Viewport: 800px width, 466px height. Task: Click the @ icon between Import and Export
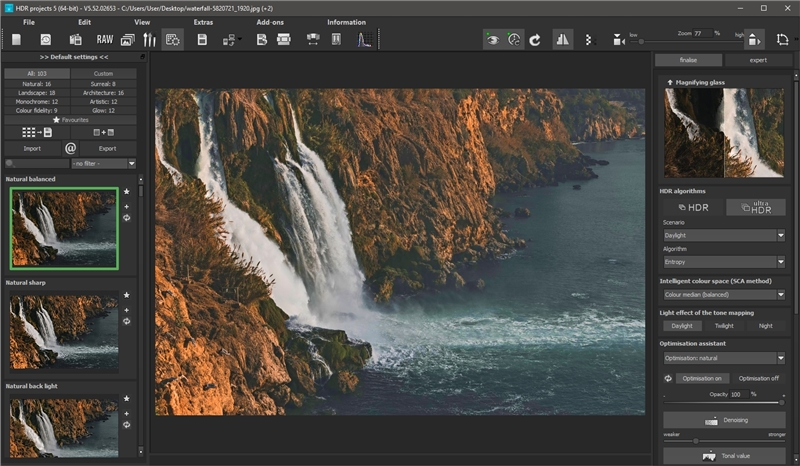(71, 148)
